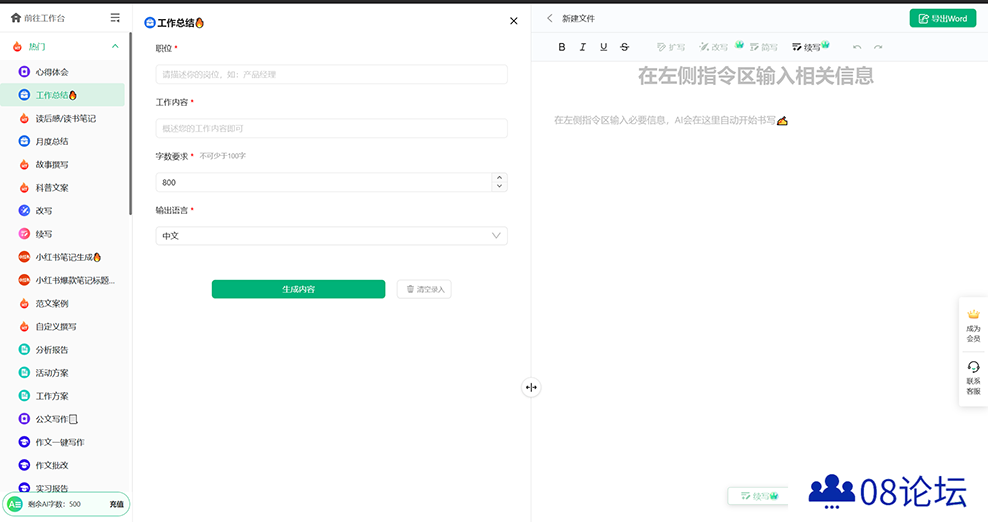
Task: Open the 输出语言 dropdown showing 中文
Action: [331, 236]
